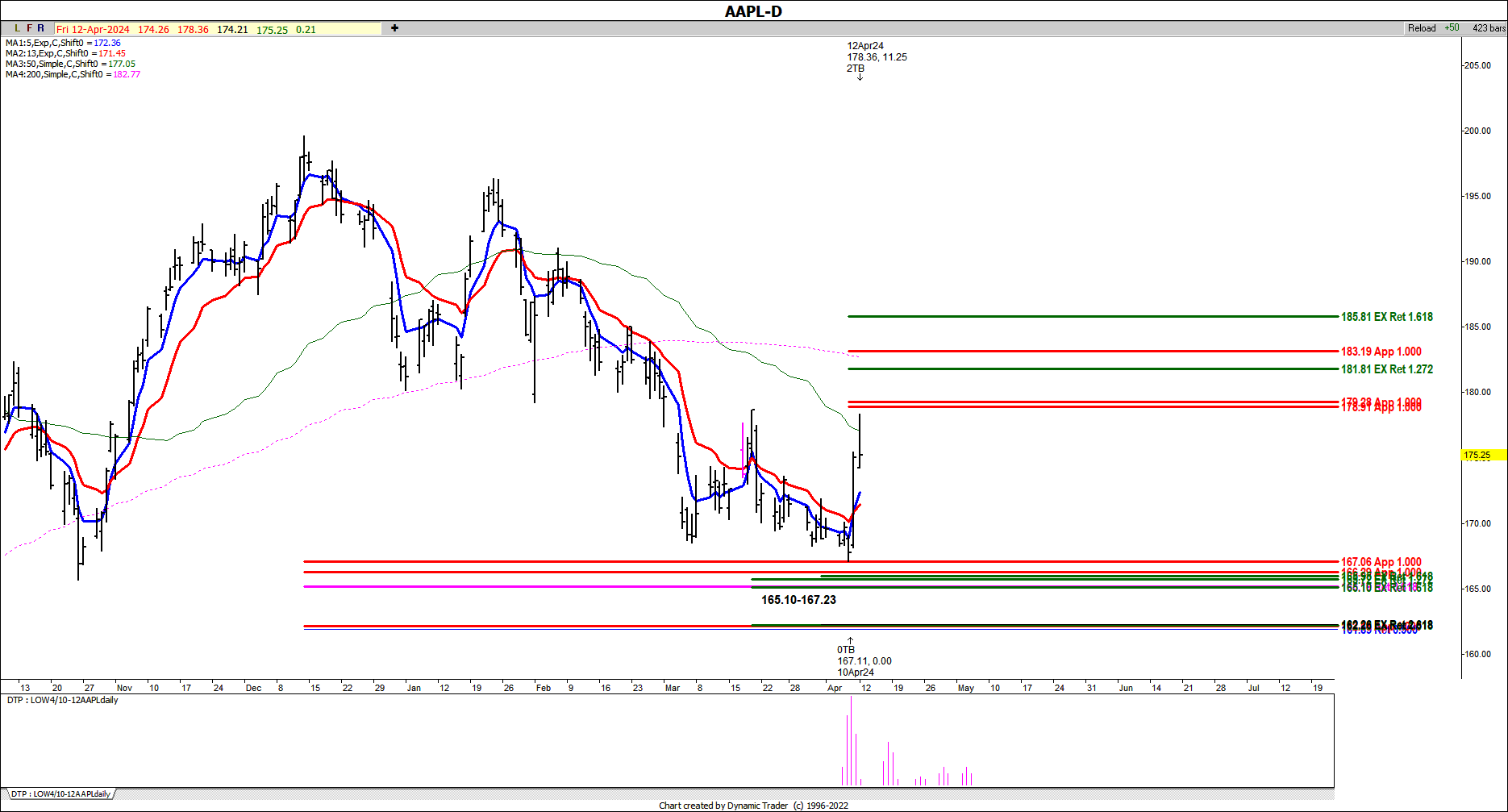Click the green +50 bars button
The width and height of the screenshot is (1508, 812).
(x=1452, y=28)
